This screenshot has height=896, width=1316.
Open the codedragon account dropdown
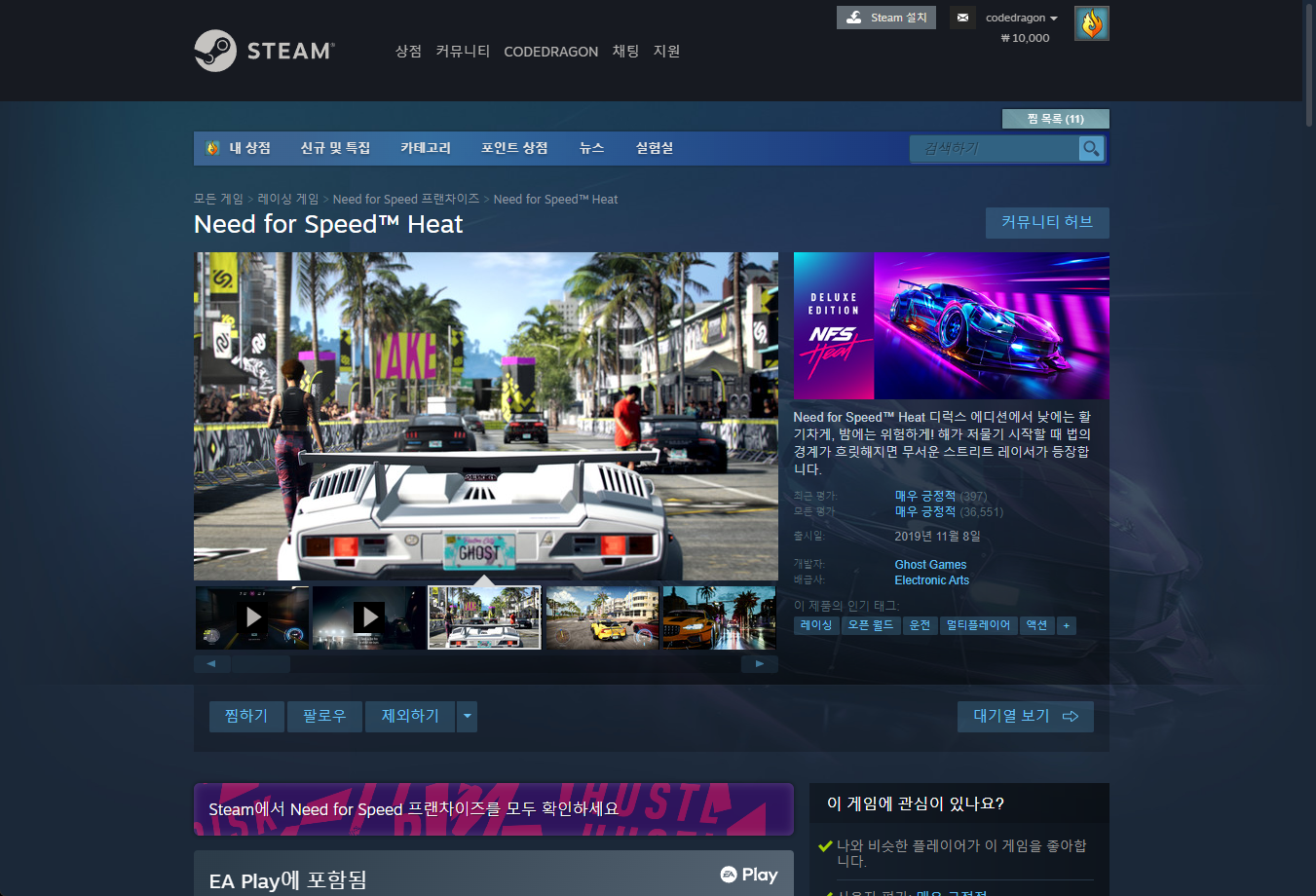[x=1021, y=18]
